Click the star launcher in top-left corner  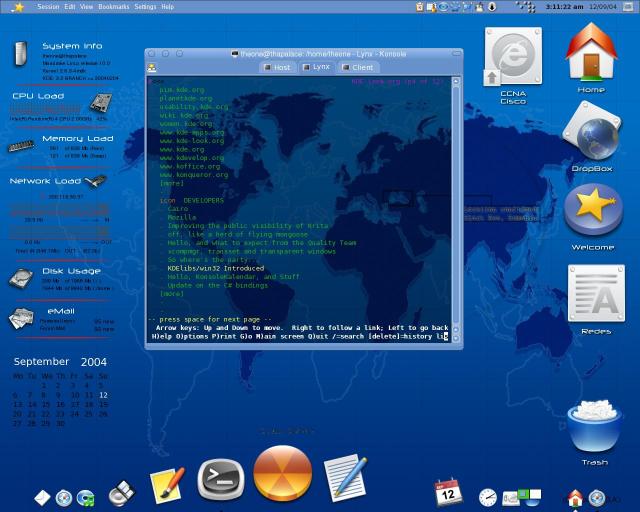(18, 7)
